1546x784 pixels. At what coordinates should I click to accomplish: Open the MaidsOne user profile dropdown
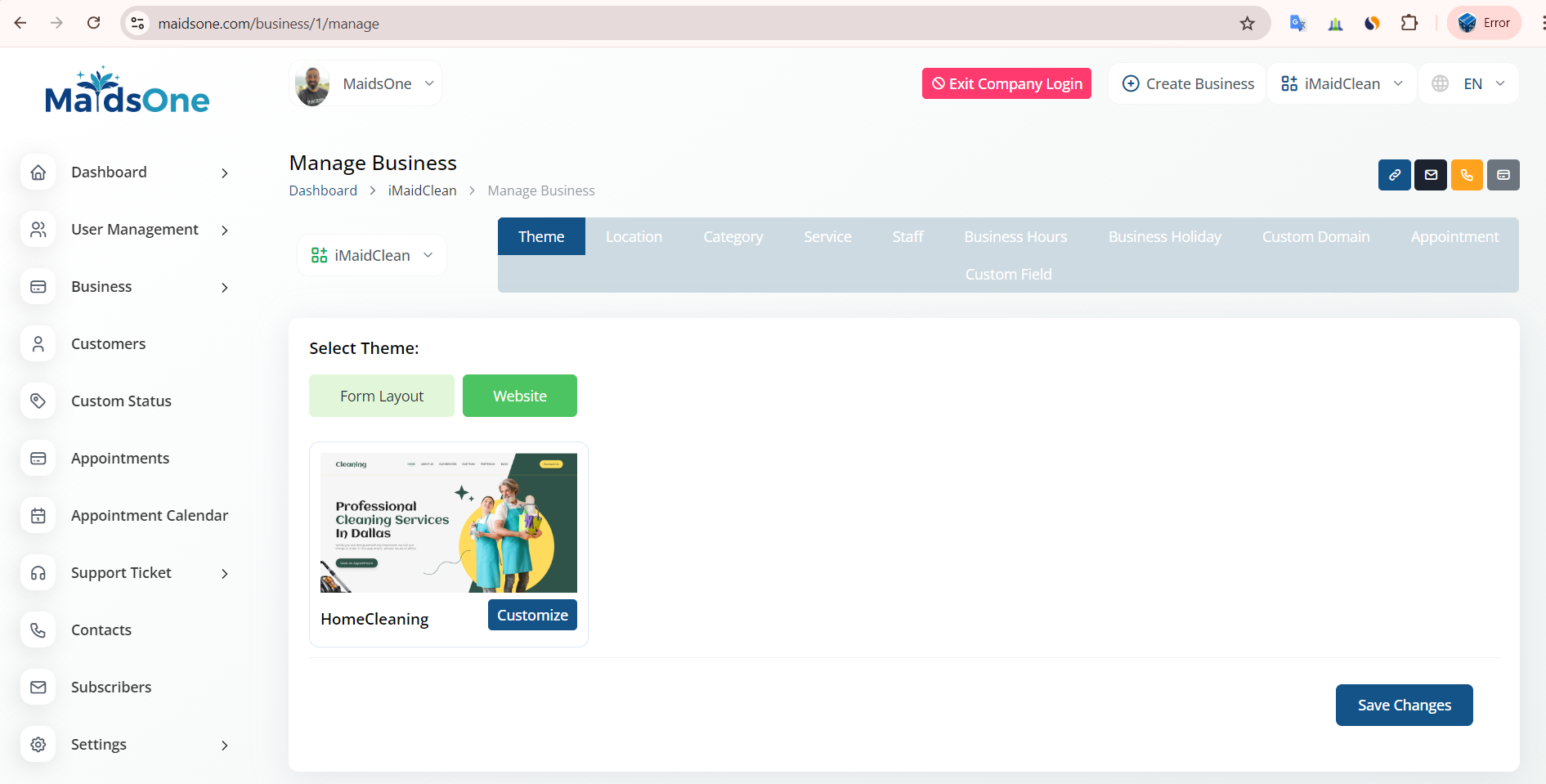[x=365, y=84]
